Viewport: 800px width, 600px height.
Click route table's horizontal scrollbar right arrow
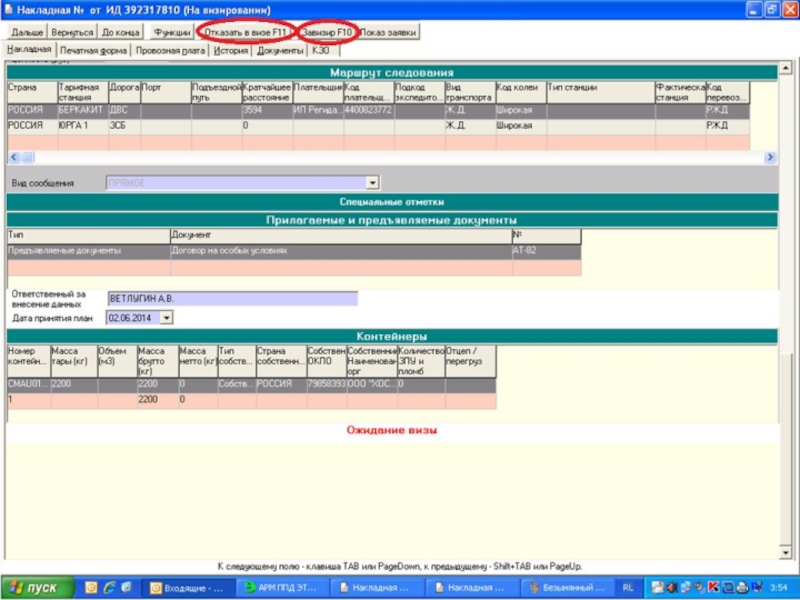[770, 157]
